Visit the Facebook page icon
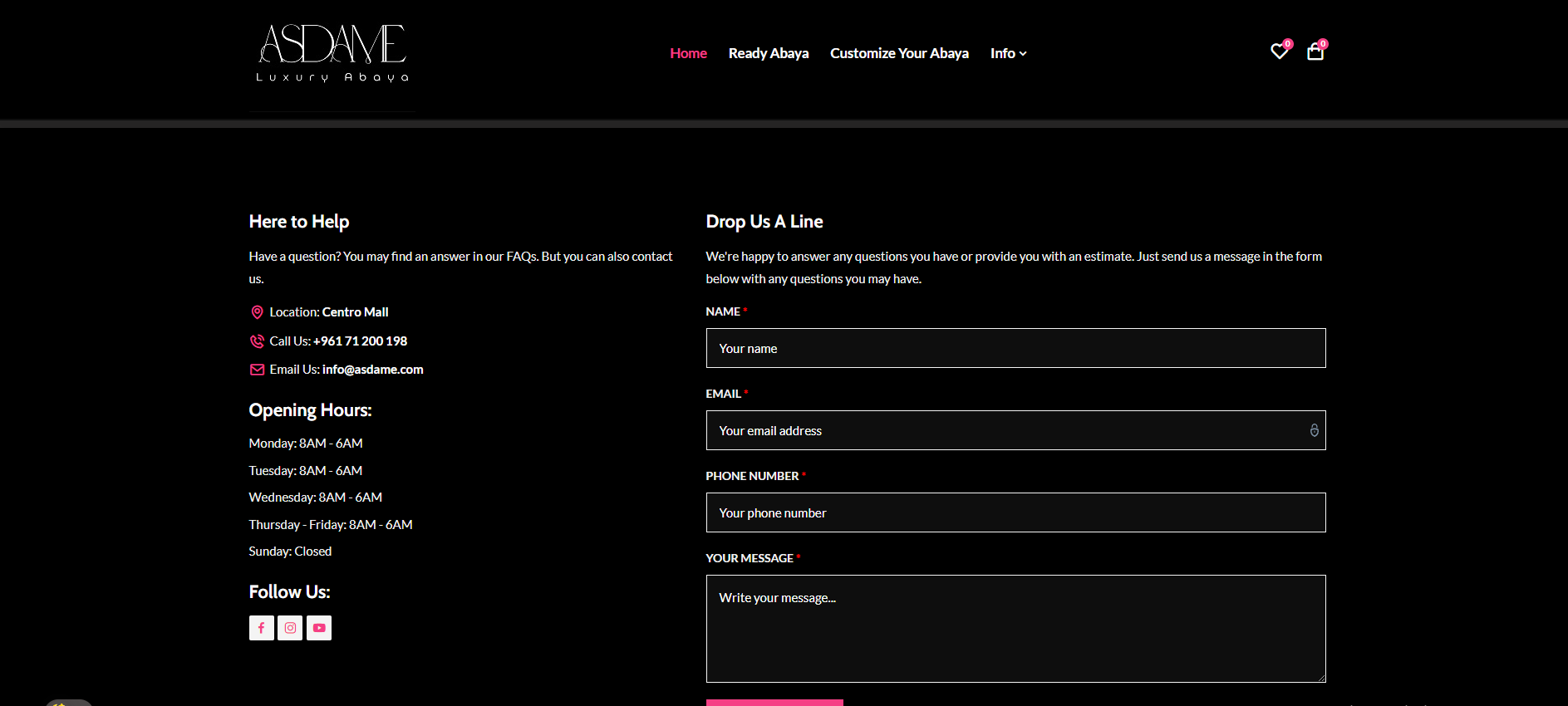The height and width of the screenshot is (706, 1568). coord(261,628)
